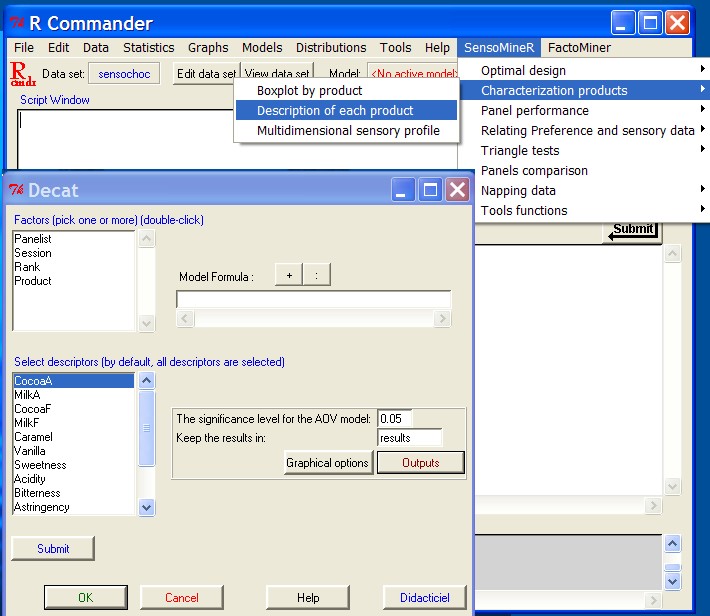The image size is (710, 616).
Task: Open the SensoMineR menu
Action: [499, 48]
